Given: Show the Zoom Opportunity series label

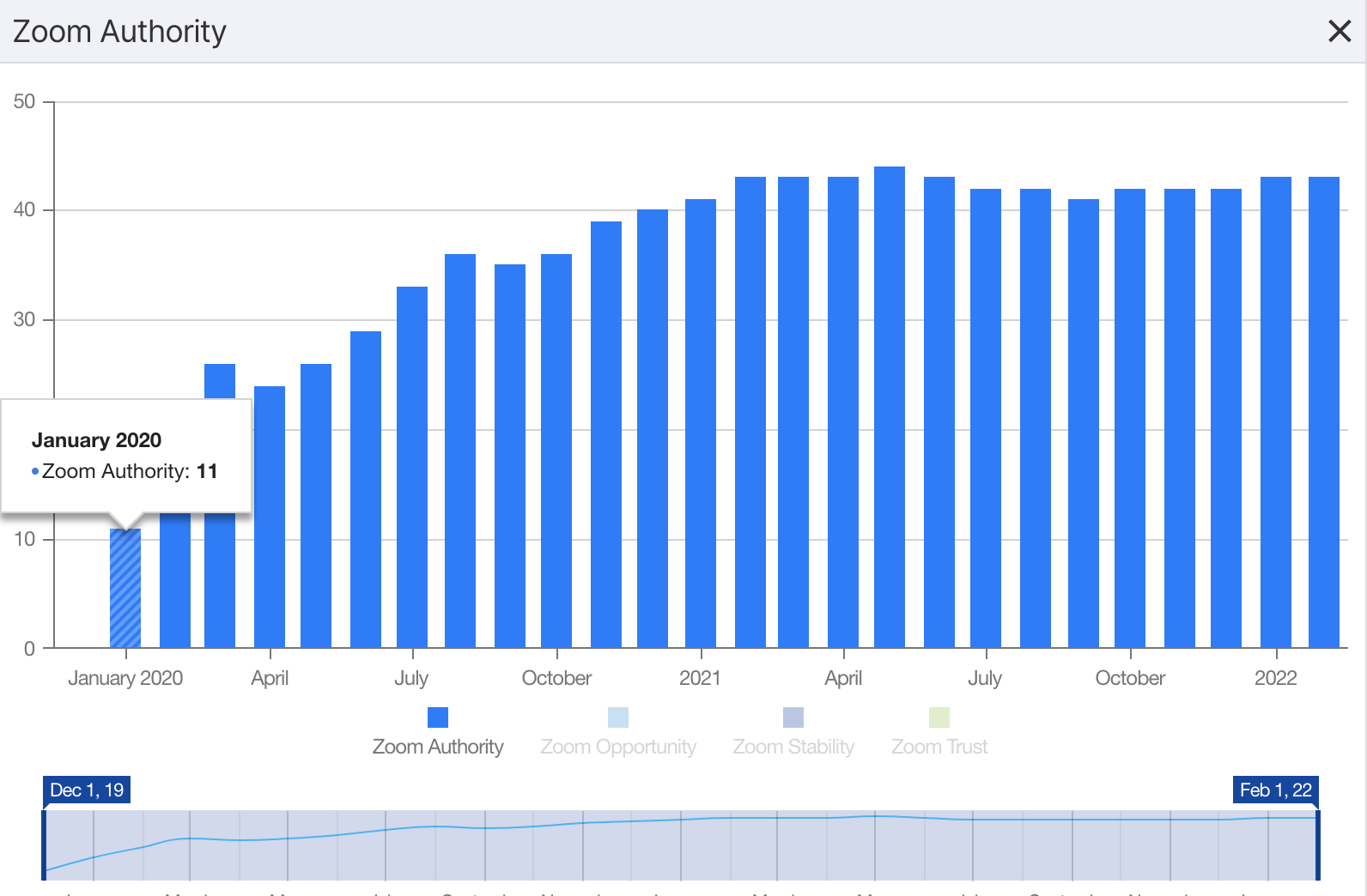Looking at the screenshot, I should (x=618, y=747).
